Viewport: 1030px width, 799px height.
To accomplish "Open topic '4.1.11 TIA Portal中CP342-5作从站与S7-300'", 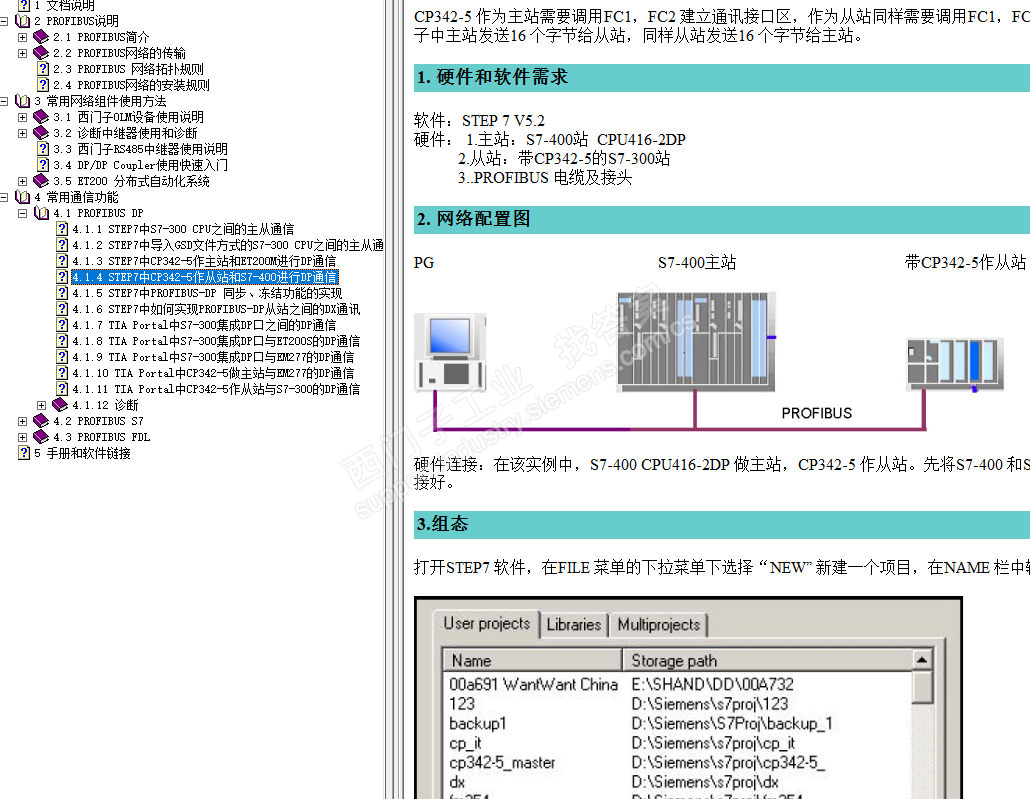I will tap(216, 390).
